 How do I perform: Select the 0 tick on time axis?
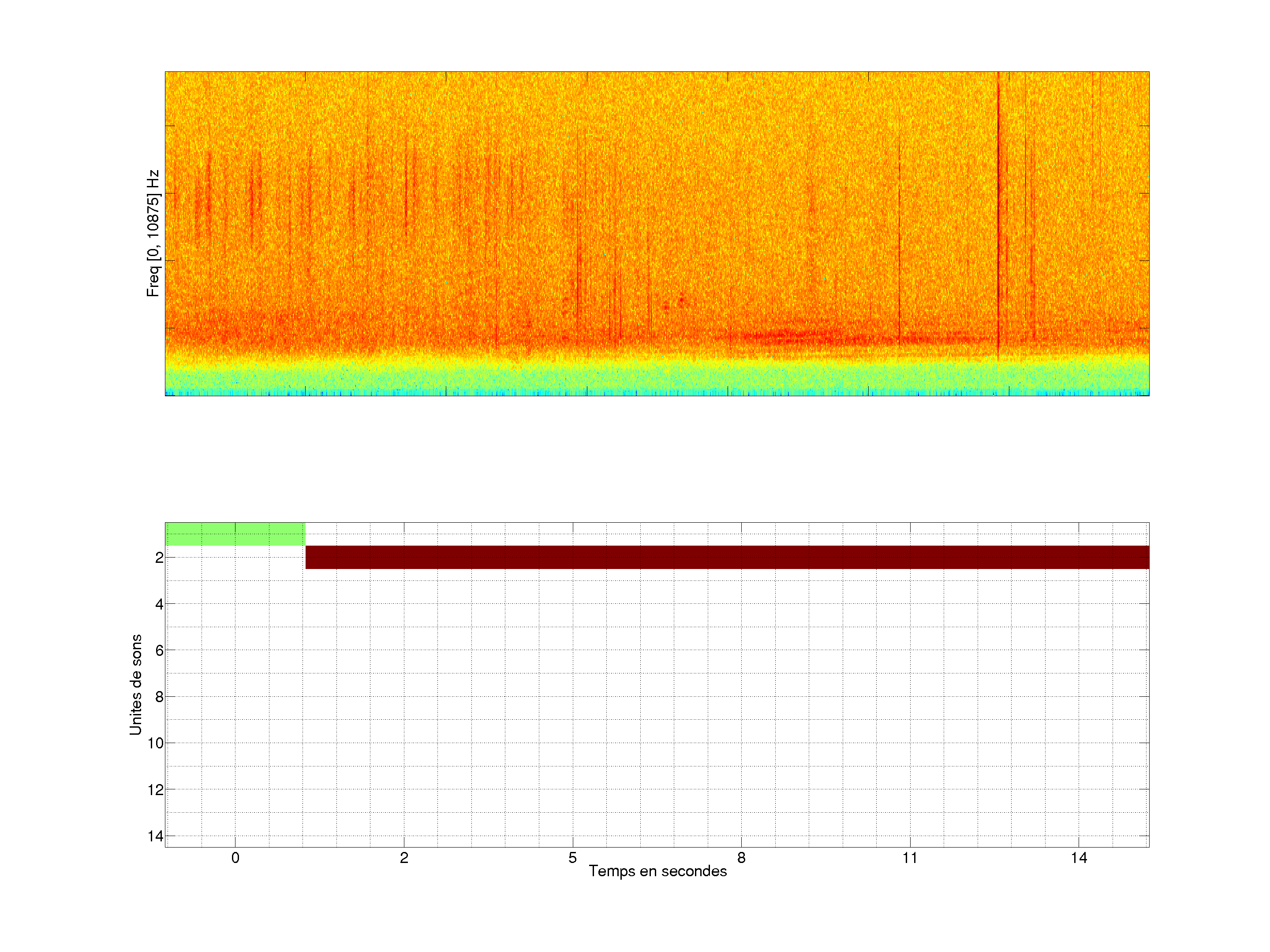[235, 858]
